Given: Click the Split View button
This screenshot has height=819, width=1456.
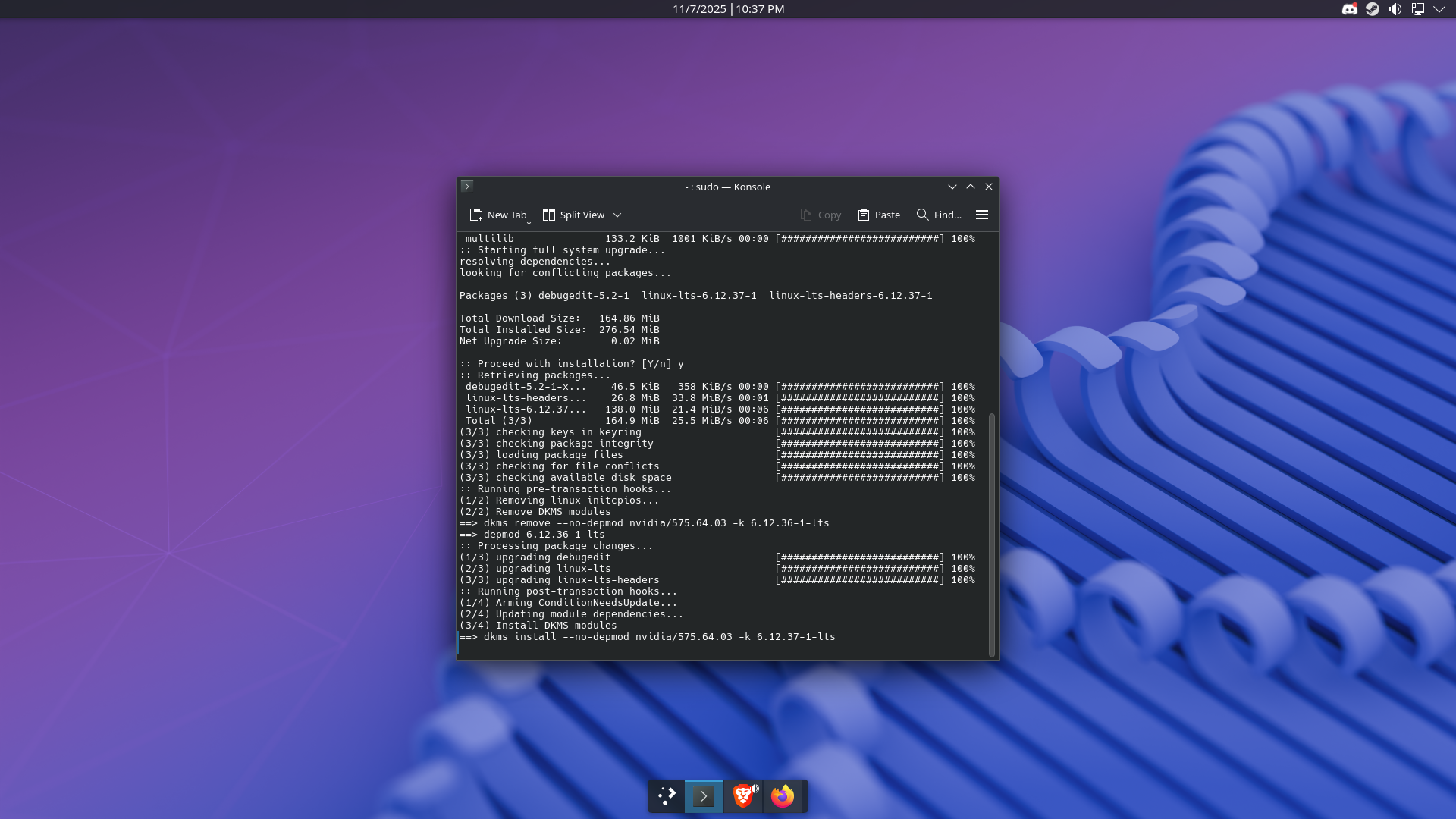Looking at the screenshot, I should click(573, 215).
